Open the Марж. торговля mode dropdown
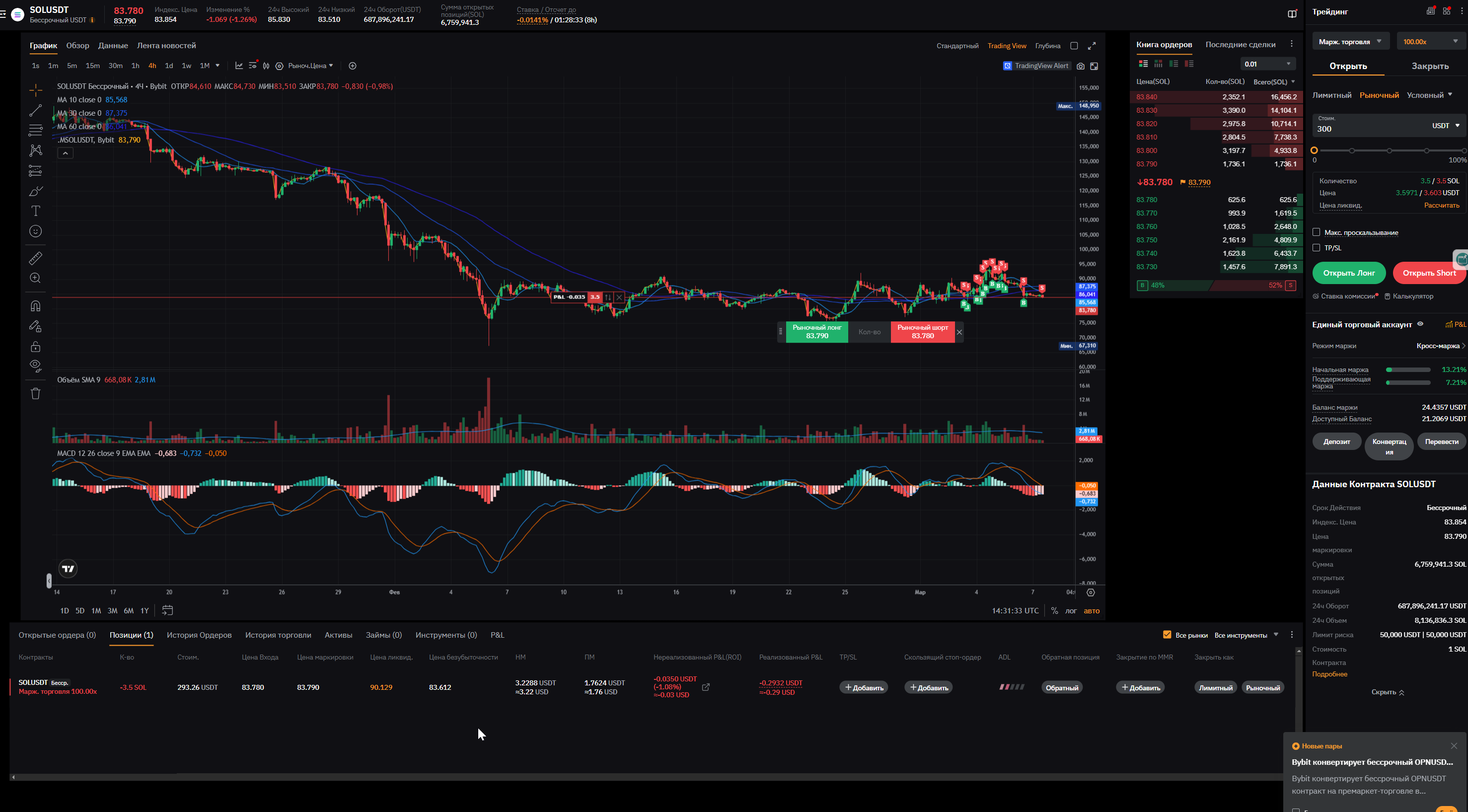Image resolution: width=1468 pixels, height=812 pixels. coord(1349,42)
